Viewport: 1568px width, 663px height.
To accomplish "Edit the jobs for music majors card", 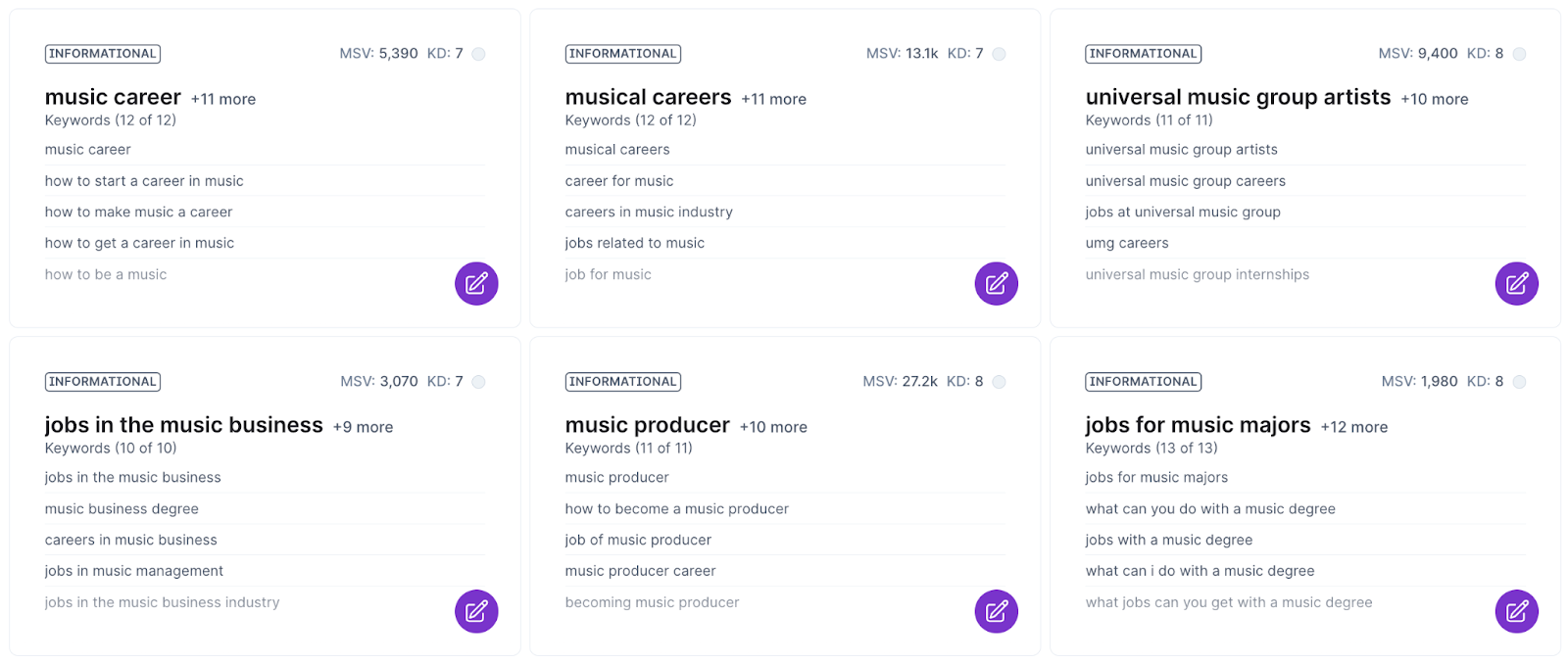I will pos(1516,612).
